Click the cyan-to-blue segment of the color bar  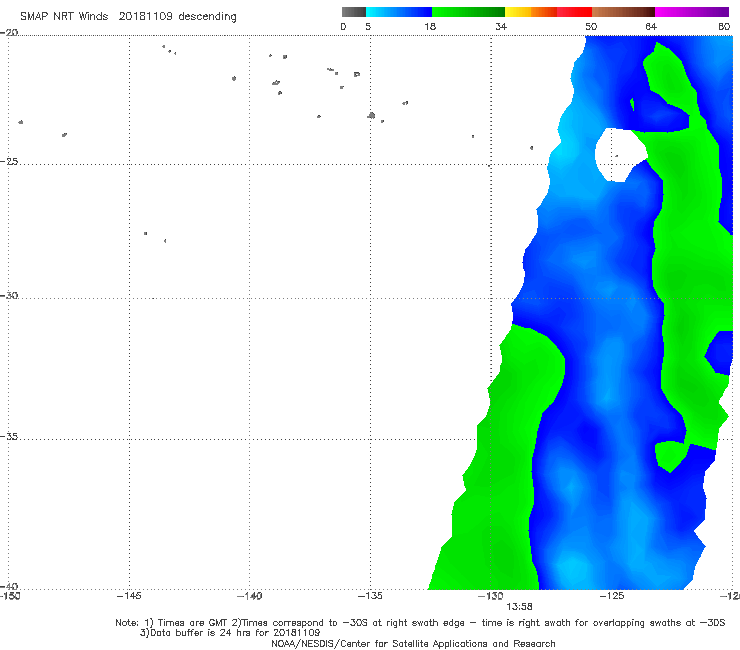pyautogui.click(x=399, y=12)
